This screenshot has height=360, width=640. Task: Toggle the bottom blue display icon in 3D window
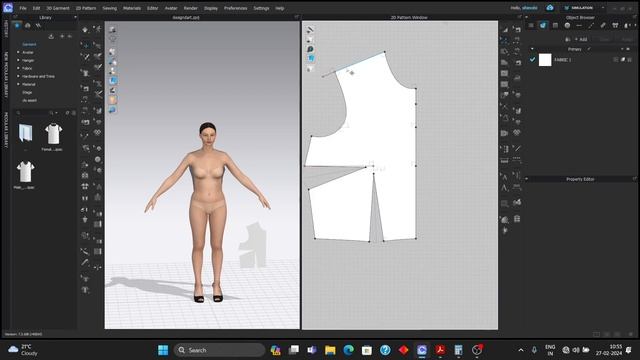coord(112,110)
